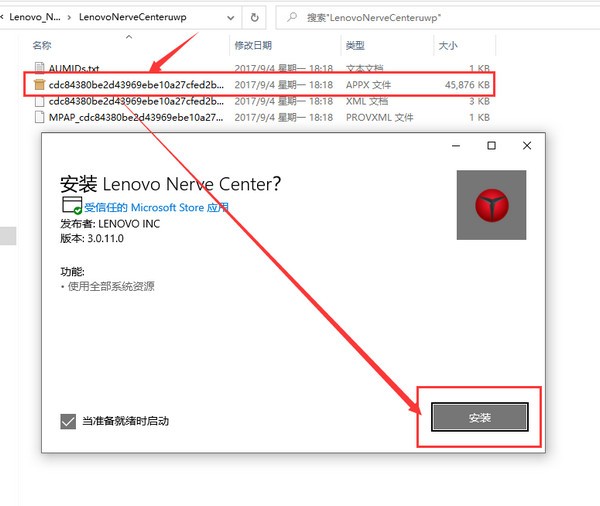600x506 pixels.
Task: Select the AUMIDs.txt file
Action: 73,69
